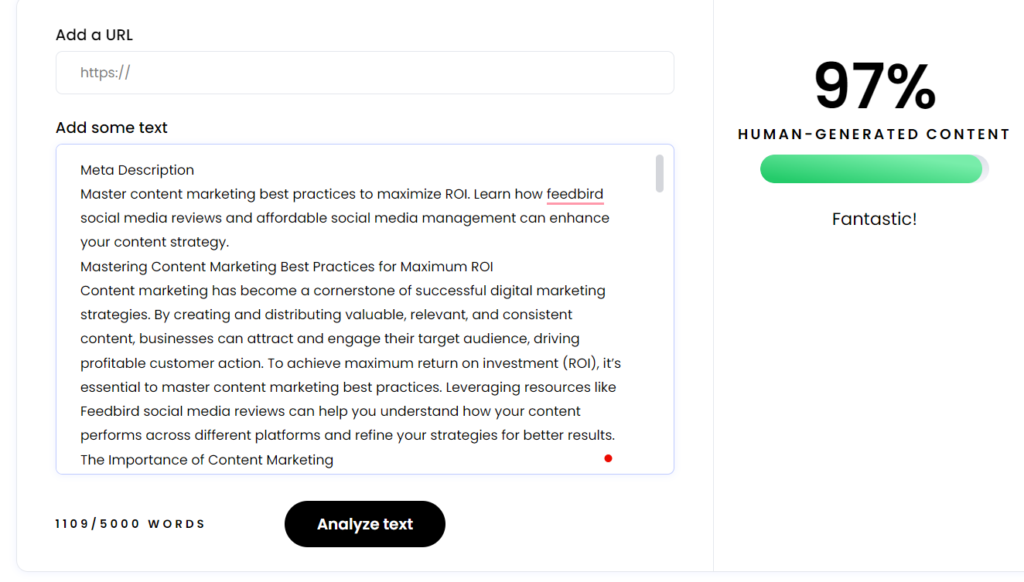This screenshot has height=582, width=1024.
Task: Click the Add a URL heading
Action: pyautogui.click(x=93, y=34)
